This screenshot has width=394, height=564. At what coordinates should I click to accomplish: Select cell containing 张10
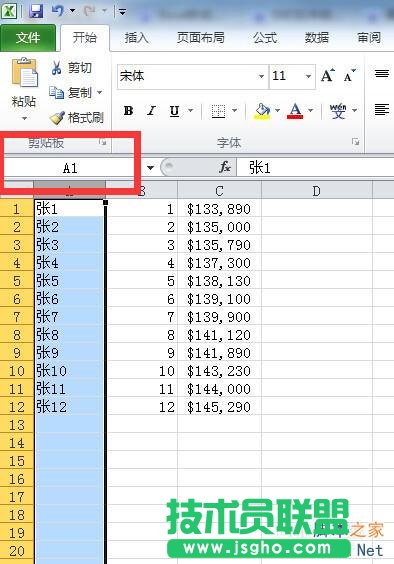click(70, 371)
